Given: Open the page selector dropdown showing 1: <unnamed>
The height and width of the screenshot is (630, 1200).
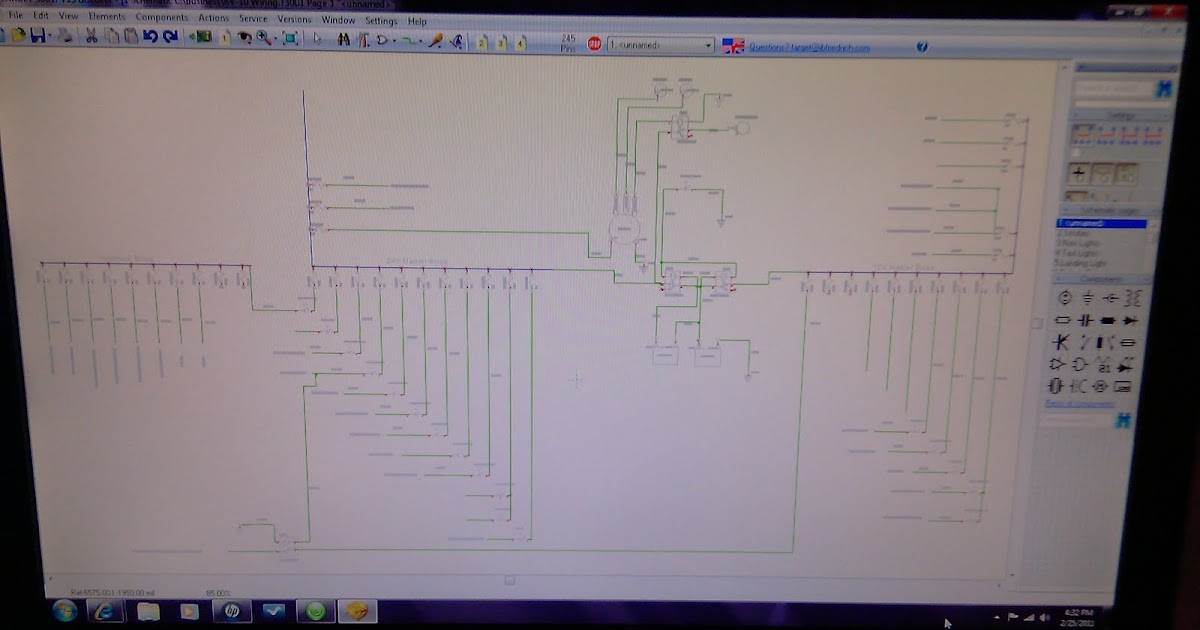Looking at the screenshot, I should (711, 44).
